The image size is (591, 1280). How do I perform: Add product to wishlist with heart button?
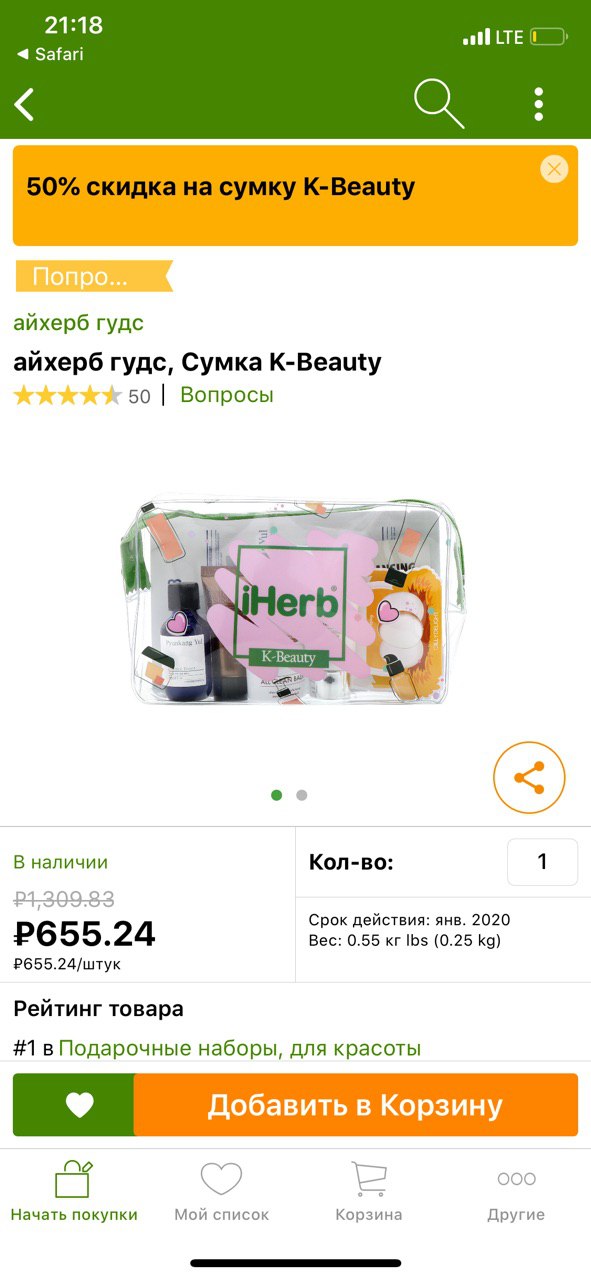click(x=79, y=1105)
